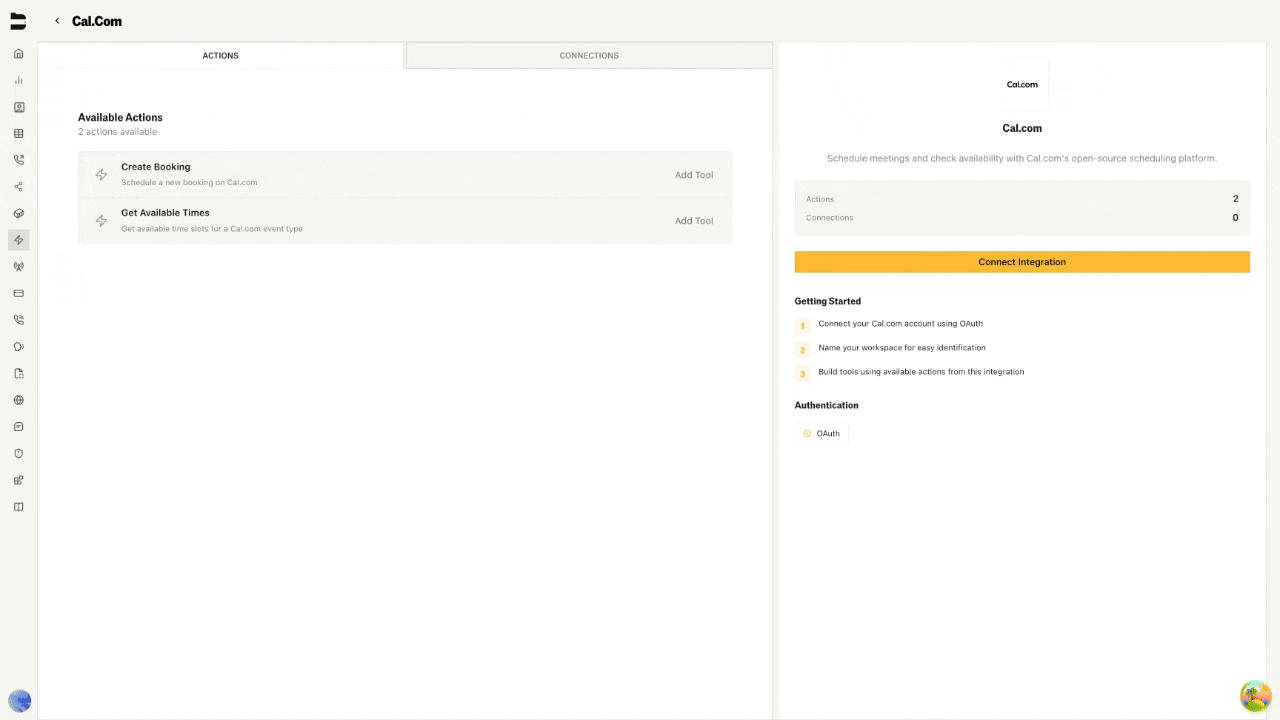Open the user avatar at bottom left
1280x720 pixels.
coord(19,701)
